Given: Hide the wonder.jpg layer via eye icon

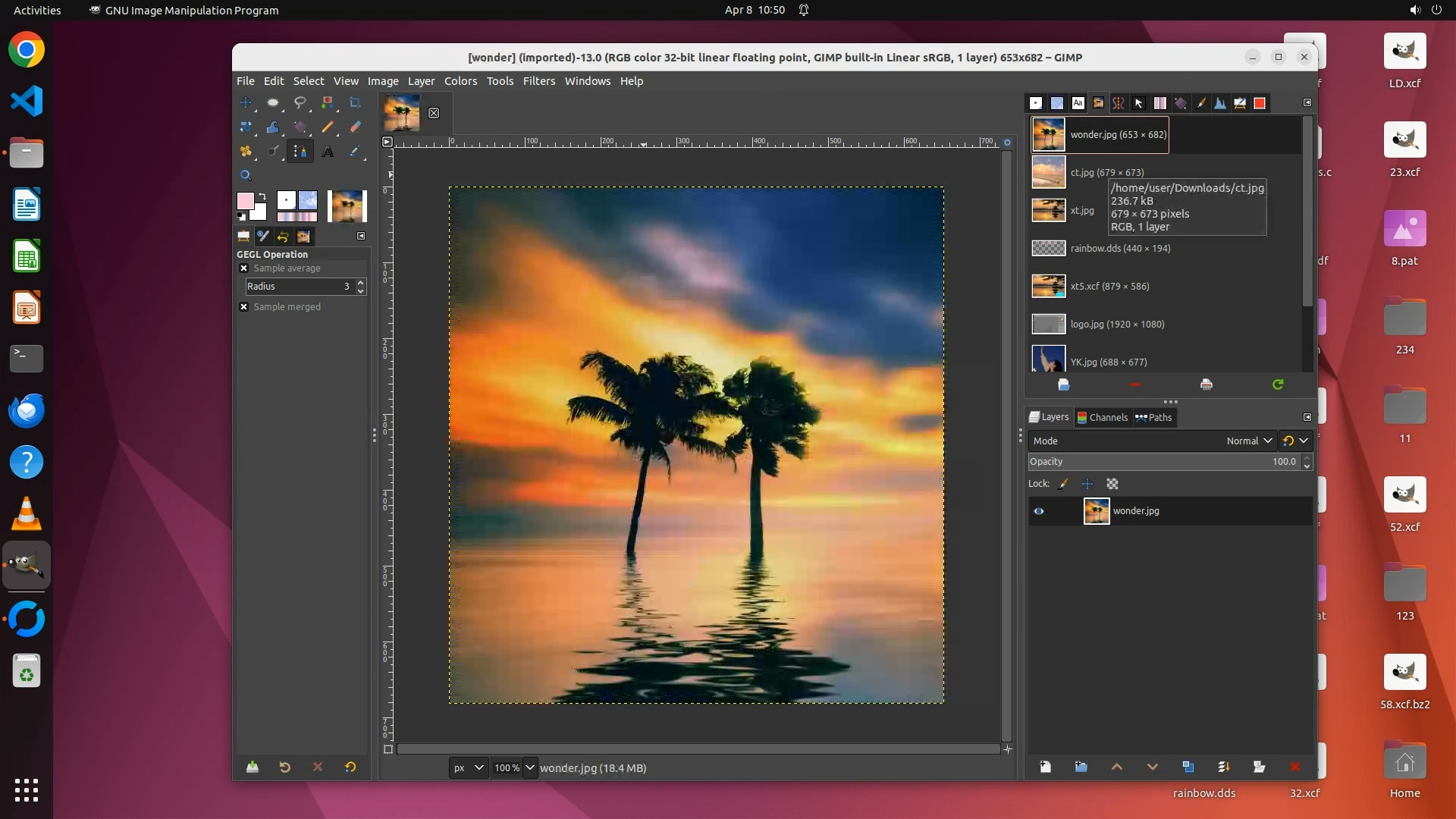Looking at the screenshot, I should [x=1039, y=511].
